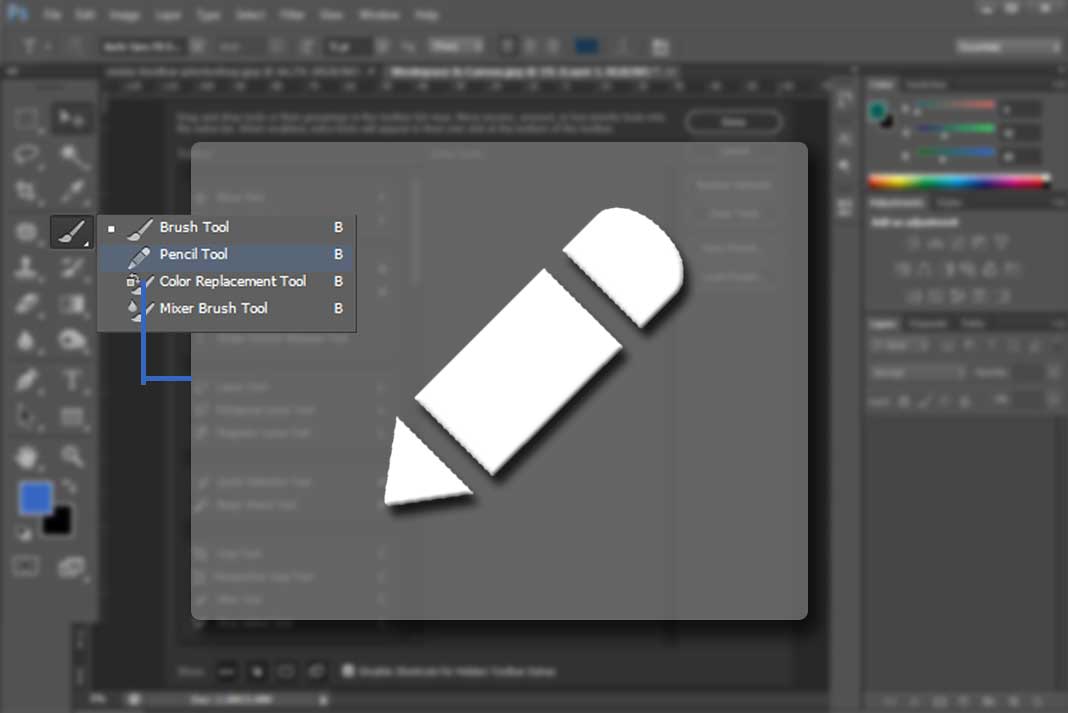This screenshot has width=1068, height=713.
Task: Open the blue foreground color swatch
Action: coord(35,498)
